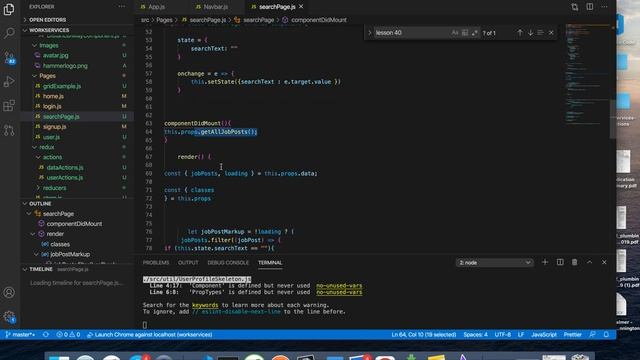The image size is (640, 360).
Task: Click the Prettier status bar item
Action: [573, 335]
